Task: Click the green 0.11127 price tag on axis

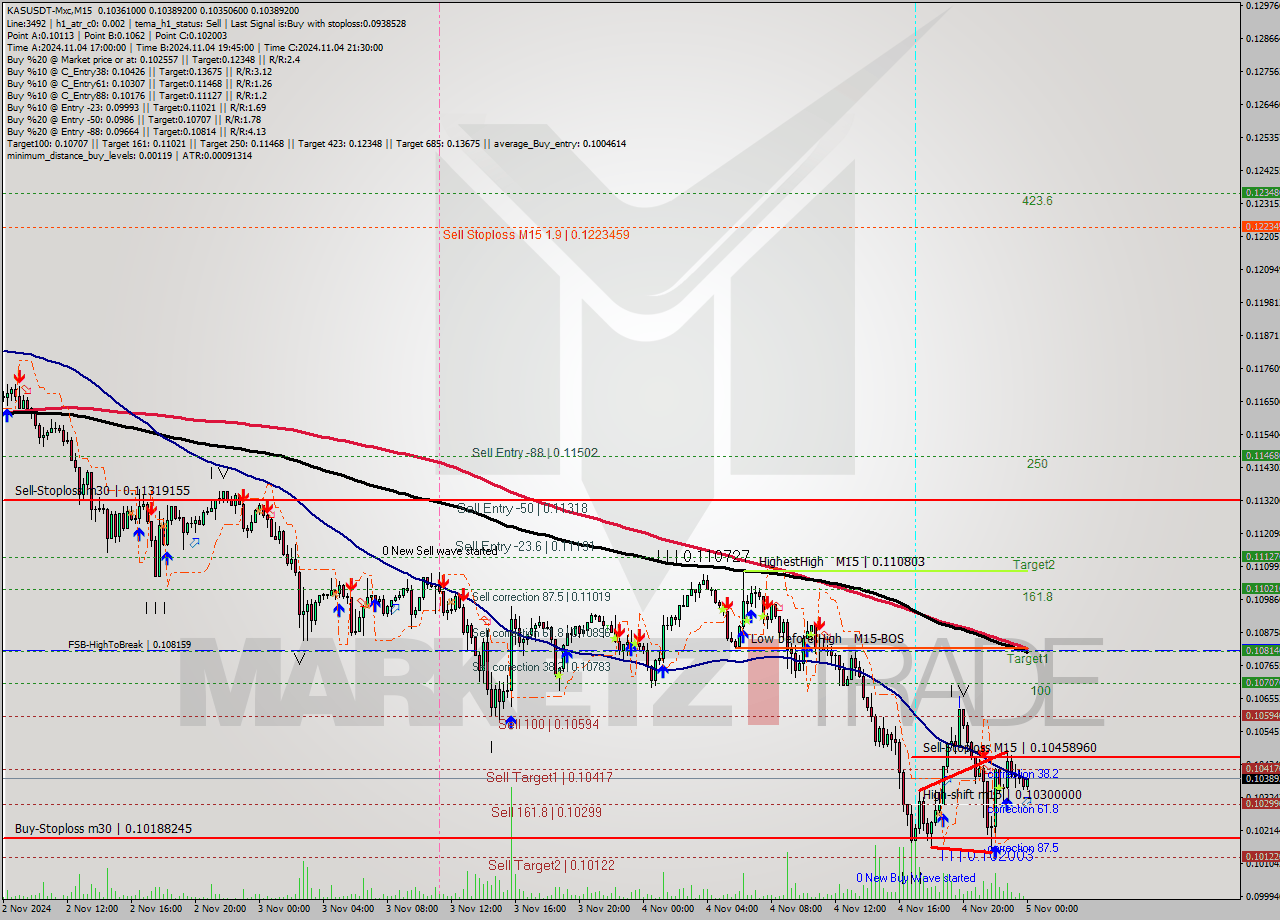Action: (x=1260, y=556)
